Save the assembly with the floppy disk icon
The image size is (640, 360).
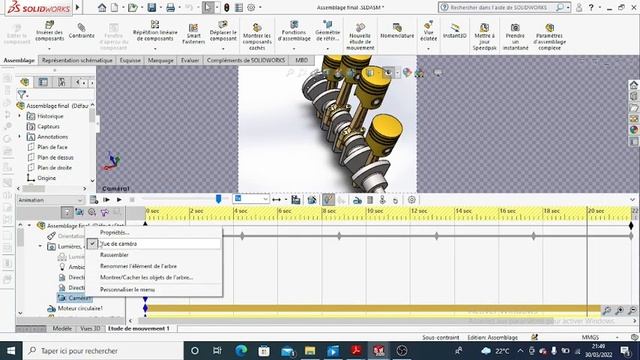pyautogui.click(x=151, y=7)
